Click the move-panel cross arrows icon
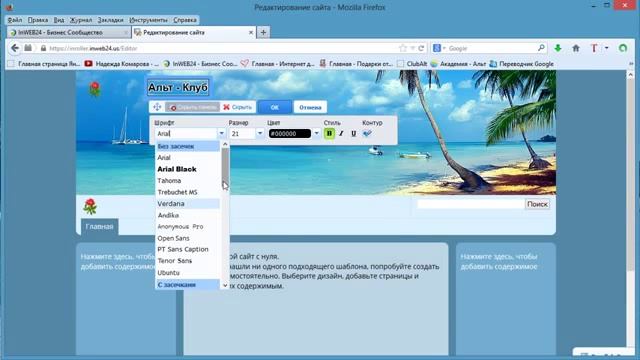Viewport: 640px width, 360px height. pos(157,107)
